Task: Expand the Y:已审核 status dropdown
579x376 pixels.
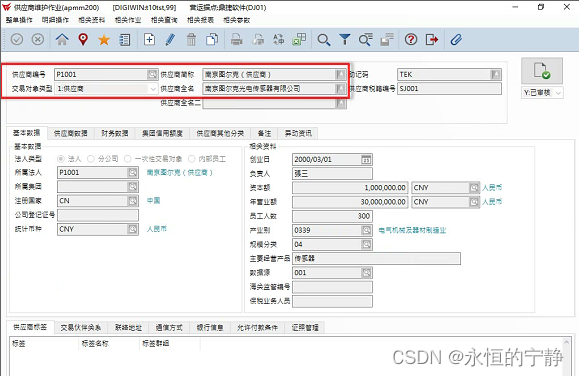Action: click(559, 93)
